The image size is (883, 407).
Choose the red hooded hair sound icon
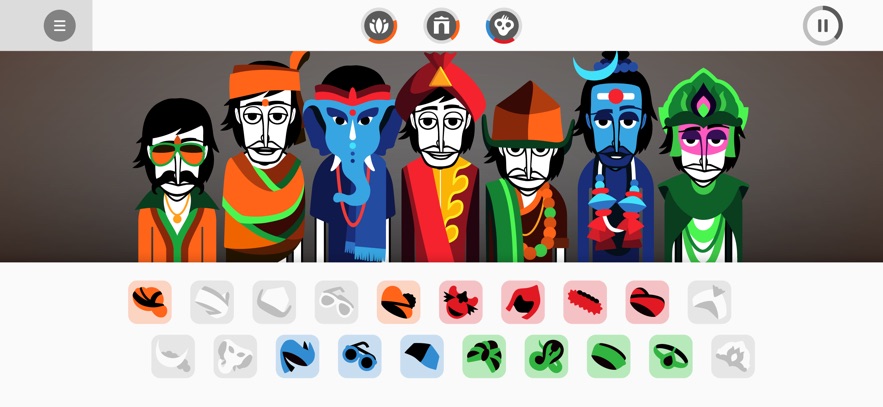523,302
